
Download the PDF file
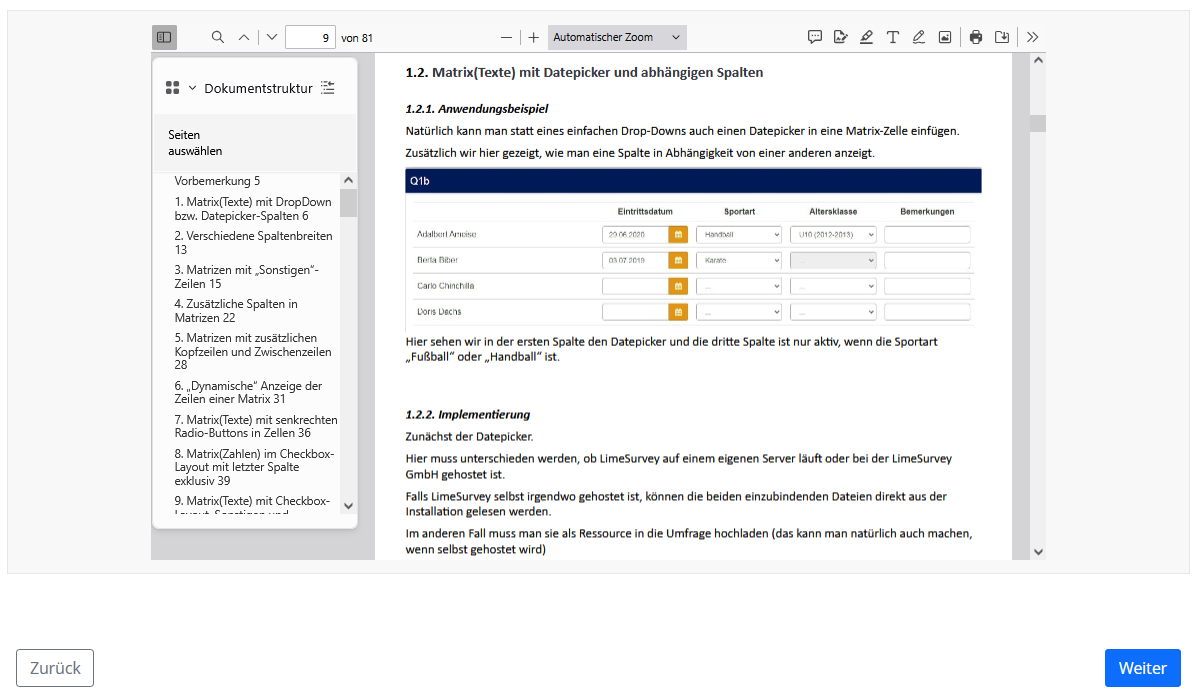(1002, 37)
